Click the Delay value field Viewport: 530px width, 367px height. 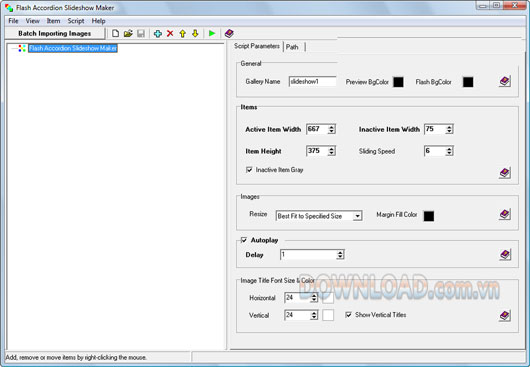[x=308, y=254]
